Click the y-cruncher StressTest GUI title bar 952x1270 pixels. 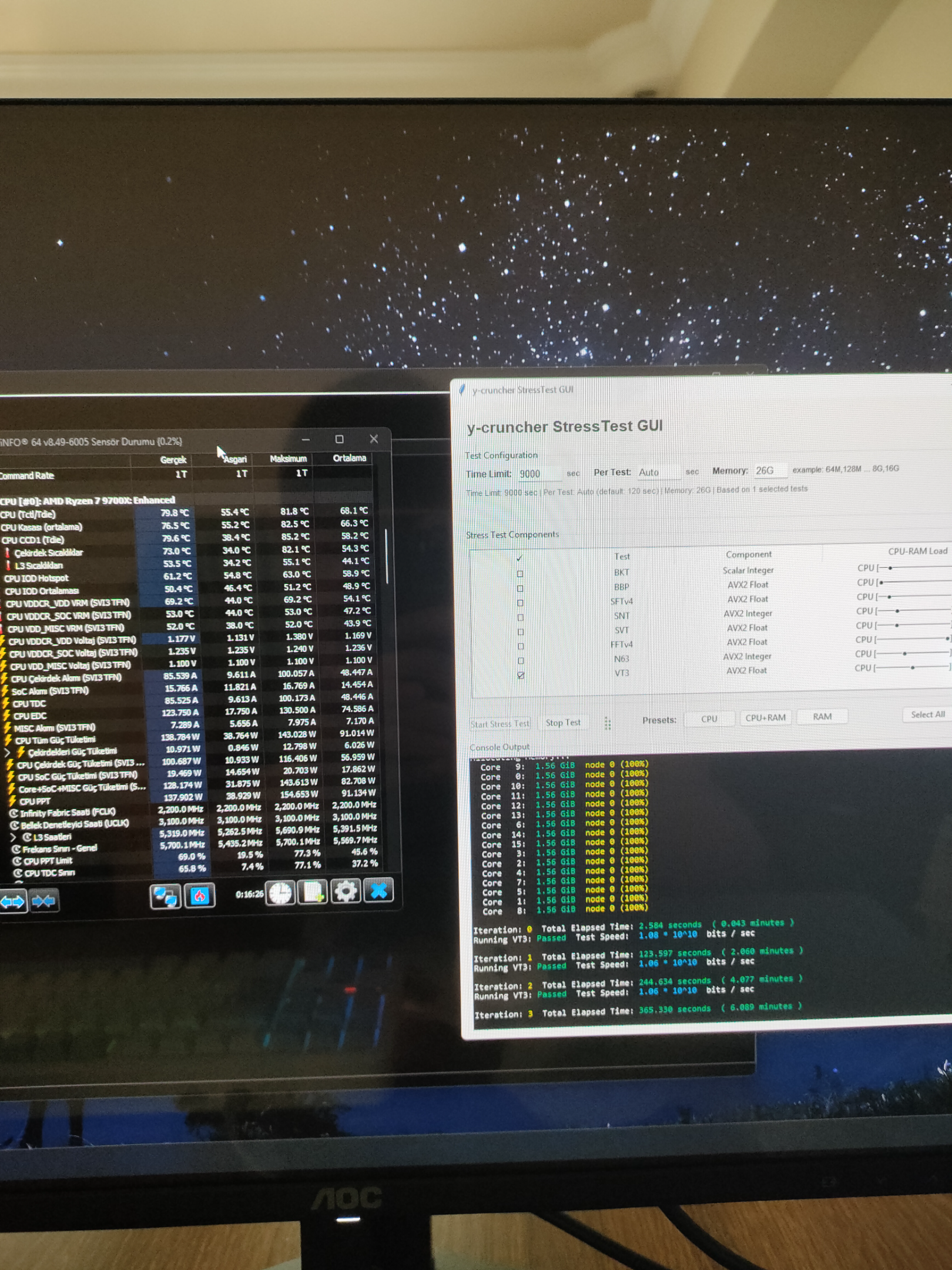coord(702,388)
